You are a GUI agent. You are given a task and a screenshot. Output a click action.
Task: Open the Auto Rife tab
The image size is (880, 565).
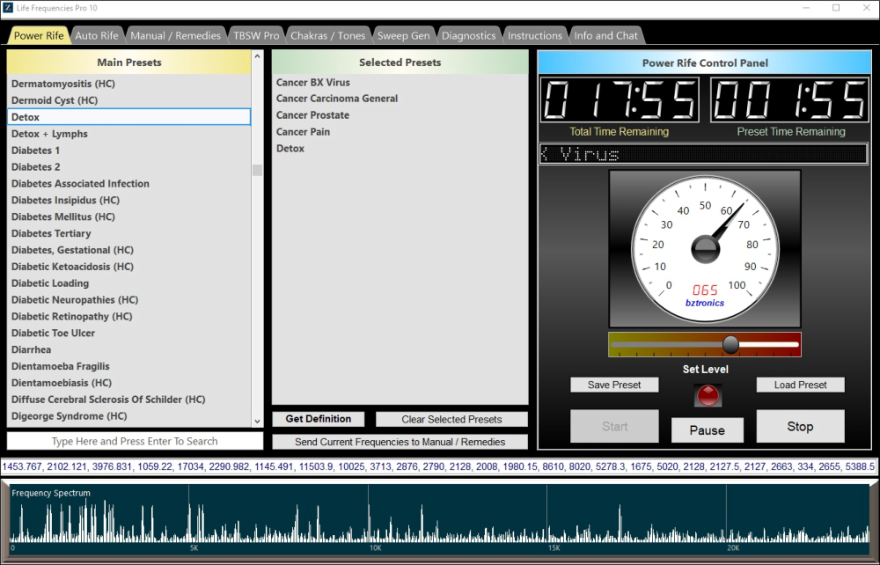(97, 36)
